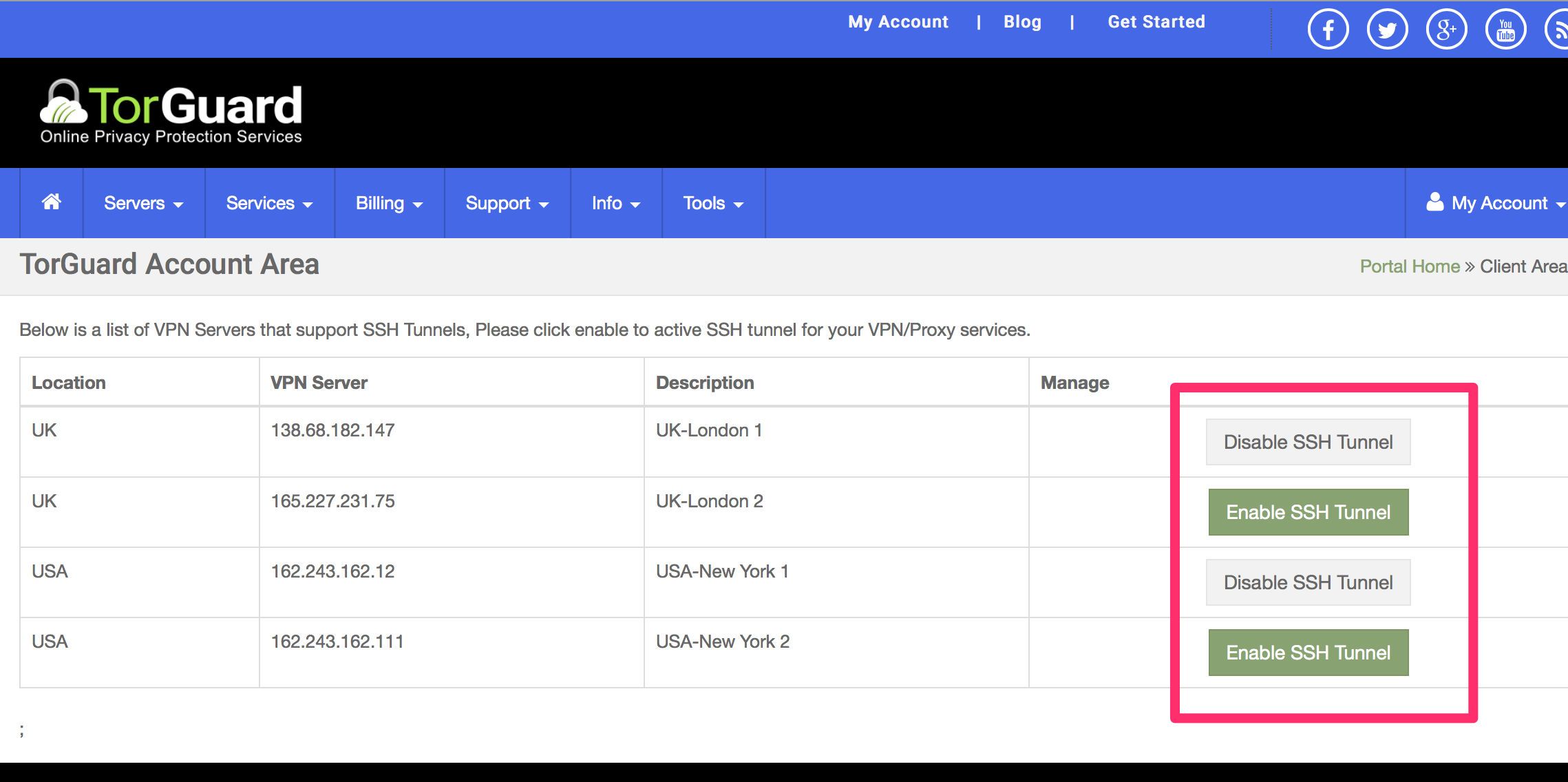Open TorGuard Twitter icon
Screen dimensions: 1568x782
(1387, 30)
